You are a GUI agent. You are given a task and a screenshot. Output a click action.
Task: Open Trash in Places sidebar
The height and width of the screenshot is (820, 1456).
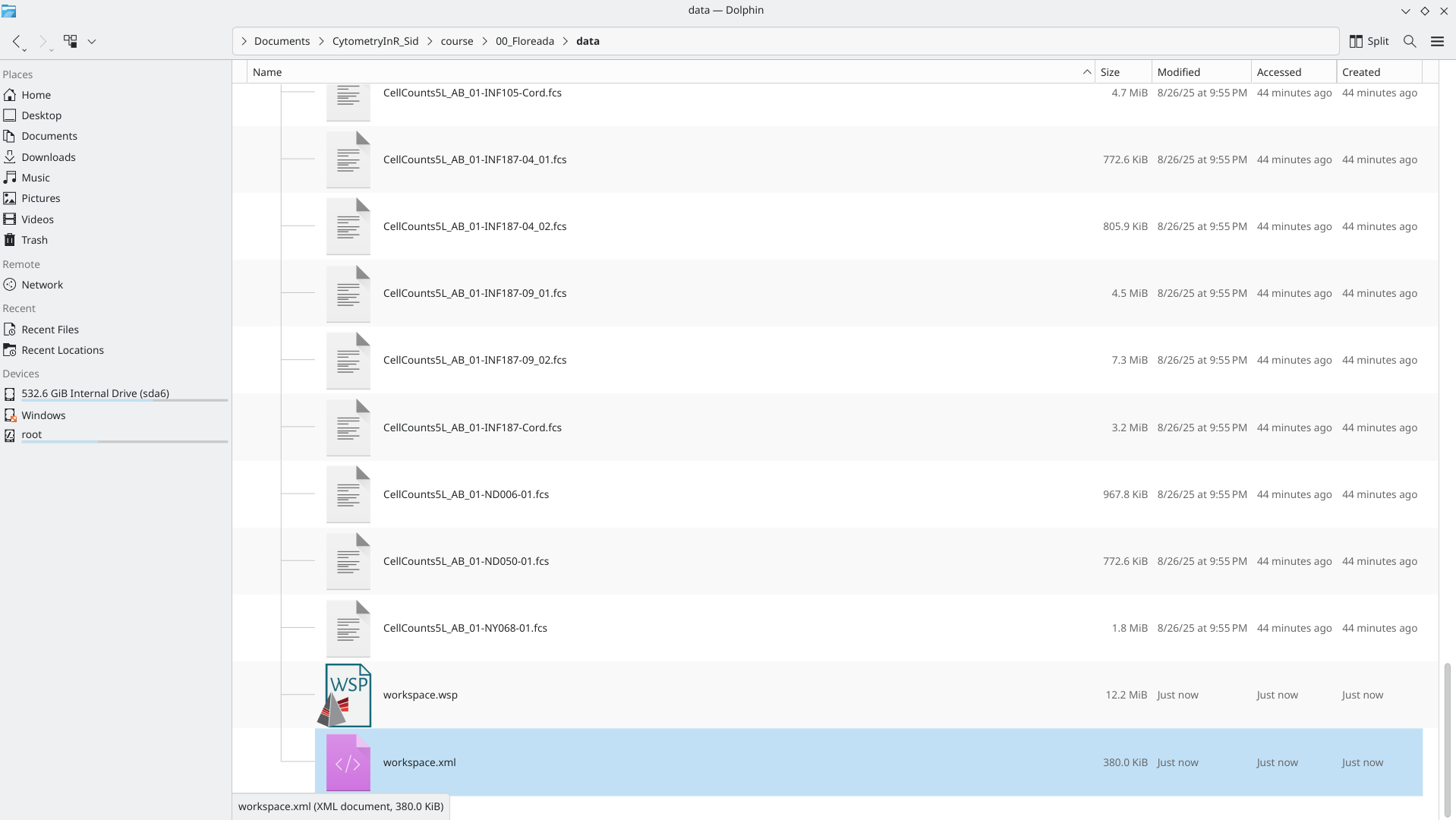(34, 240)
